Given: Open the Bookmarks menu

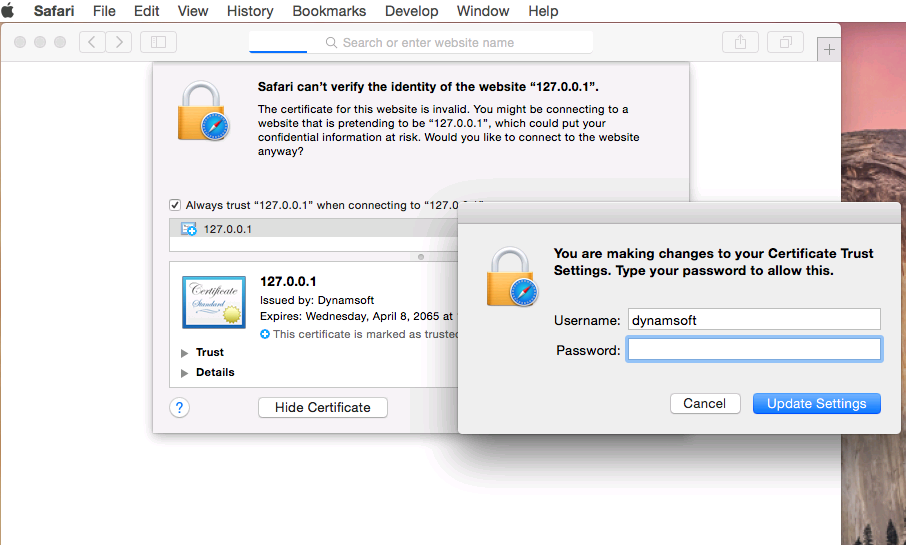Looking at the screenshot, I should pos(329,11).
